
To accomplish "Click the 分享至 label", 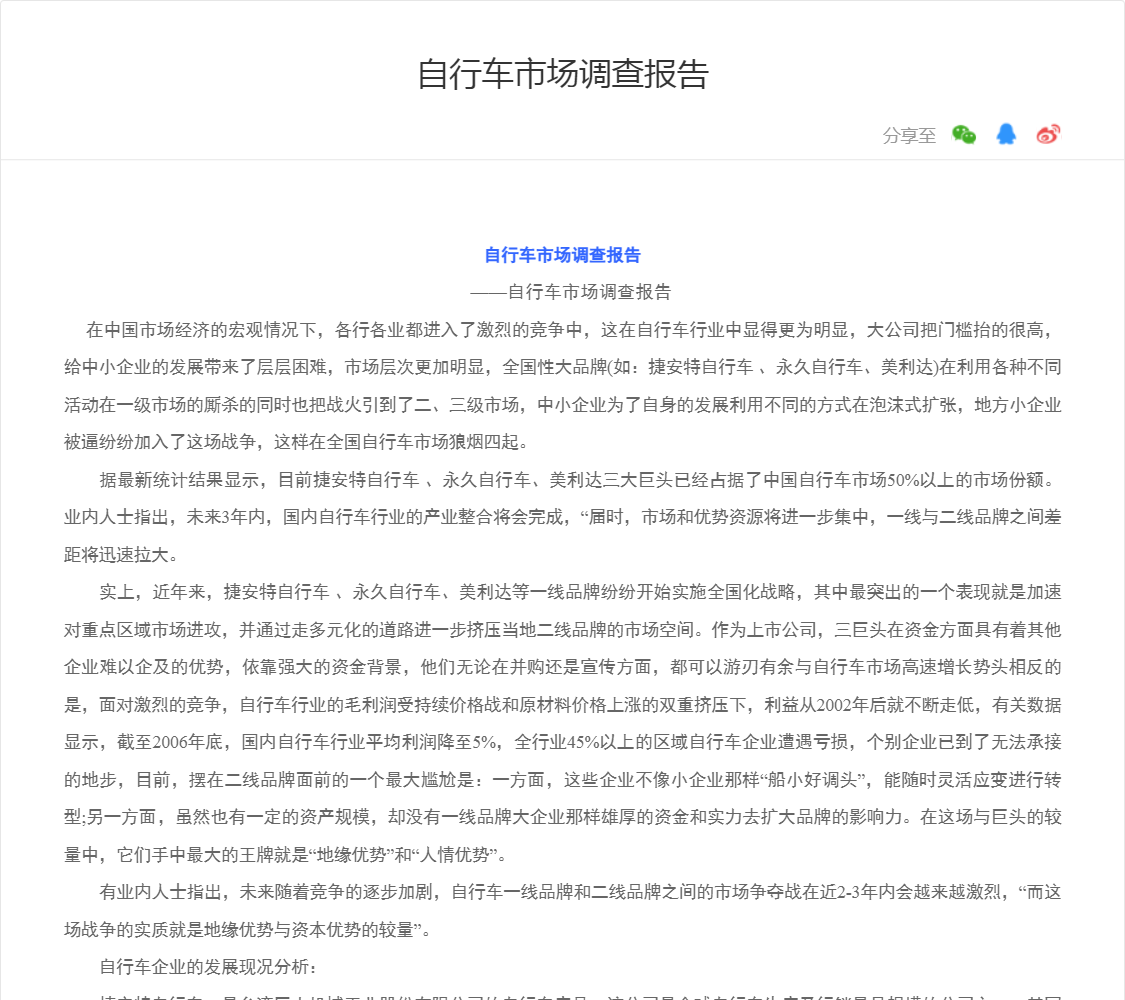I will tap(909, 135).
